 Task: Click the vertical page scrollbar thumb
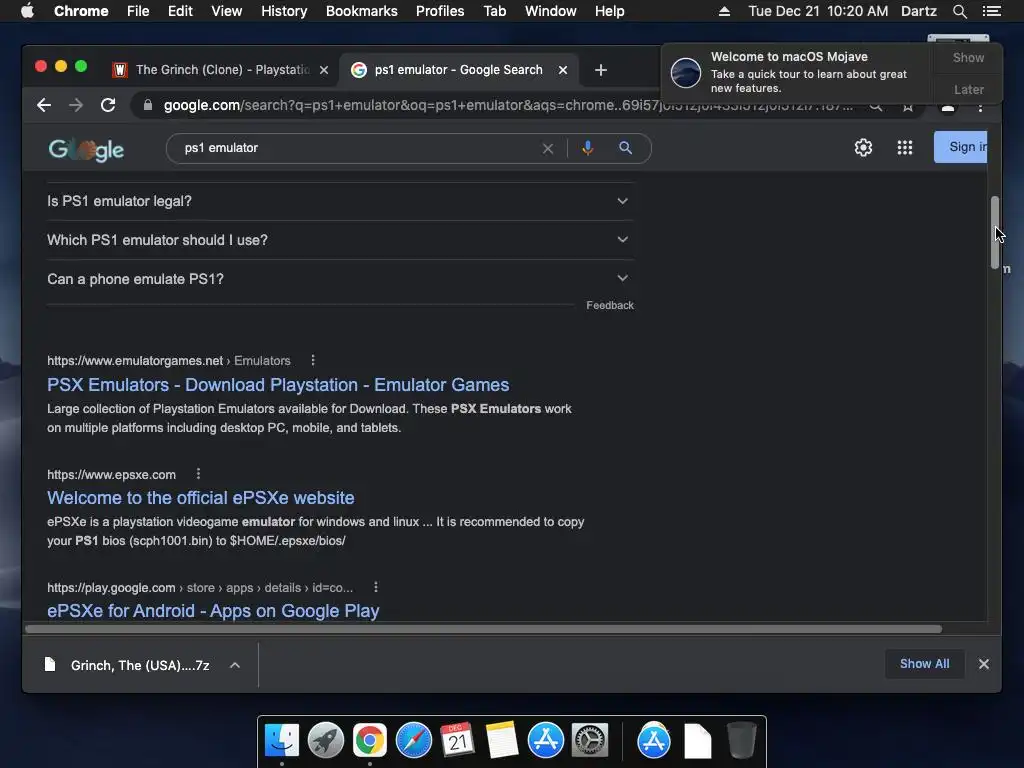(x=995, y=232)
